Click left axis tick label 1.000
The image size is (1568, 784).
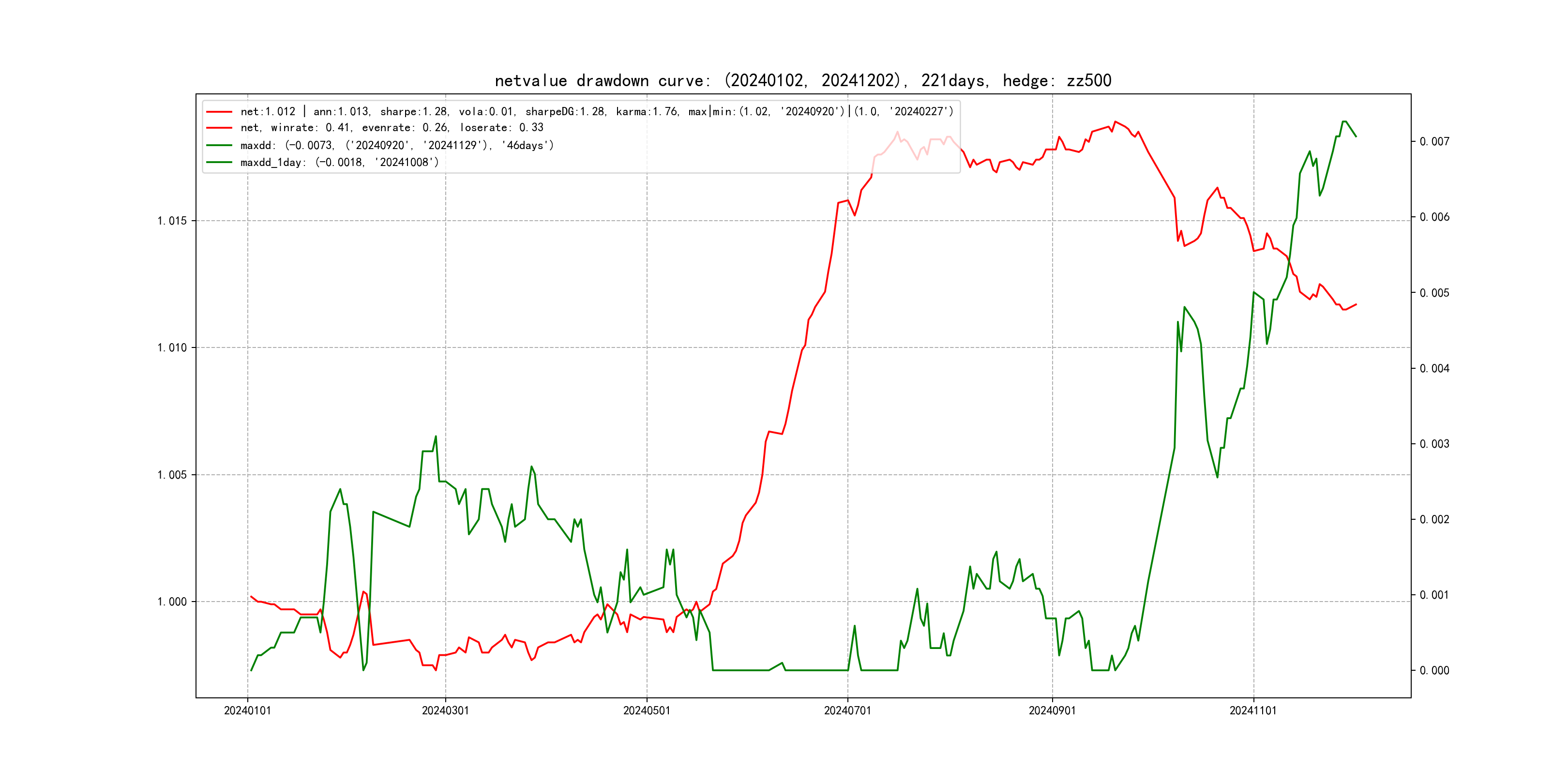(x=172, y=602)
